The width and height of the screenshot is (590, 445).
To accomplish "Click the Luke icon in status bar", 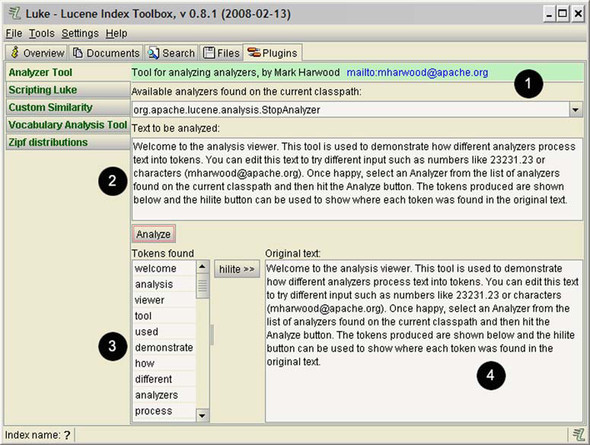I will click(x=578, y=435).
